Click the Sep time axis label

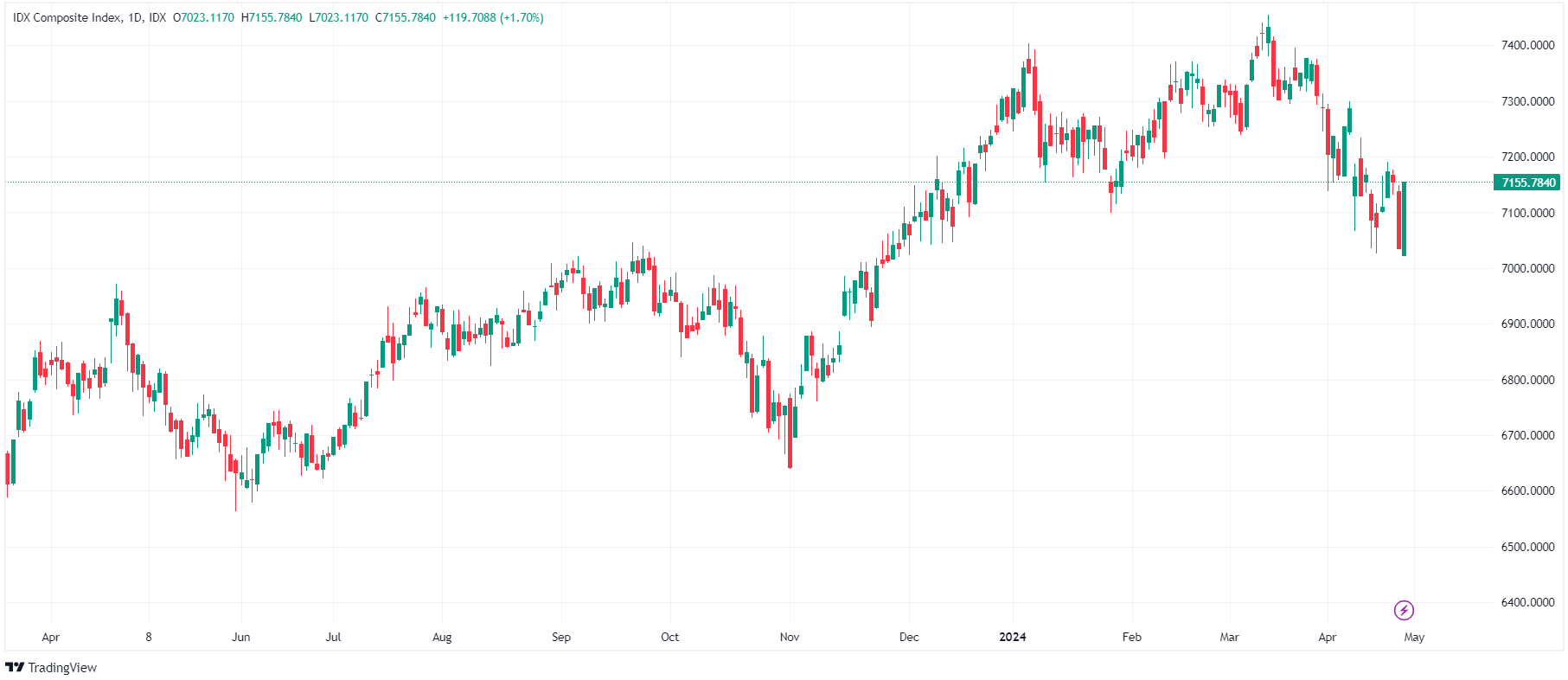click(x=561, y=638)
